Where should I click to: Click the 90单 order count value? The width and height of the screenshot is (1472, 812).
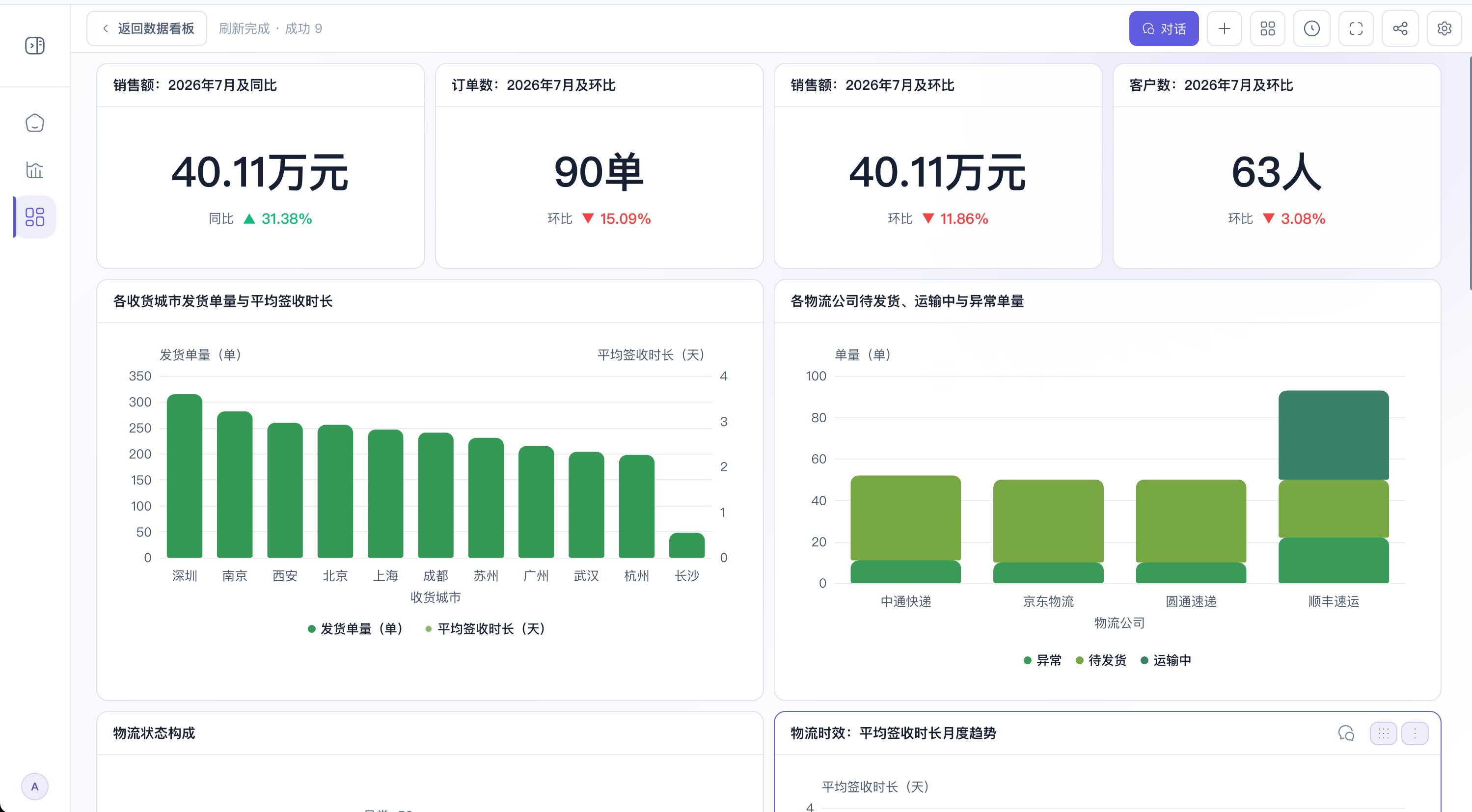(599, 172)
